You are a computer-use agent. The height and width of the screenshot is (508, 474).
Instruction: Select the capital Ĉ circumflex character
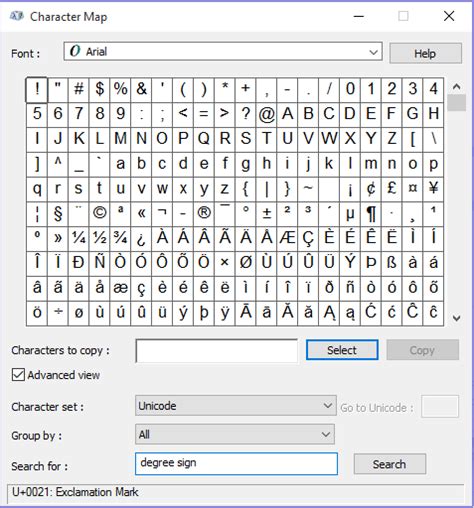[413, 312]
